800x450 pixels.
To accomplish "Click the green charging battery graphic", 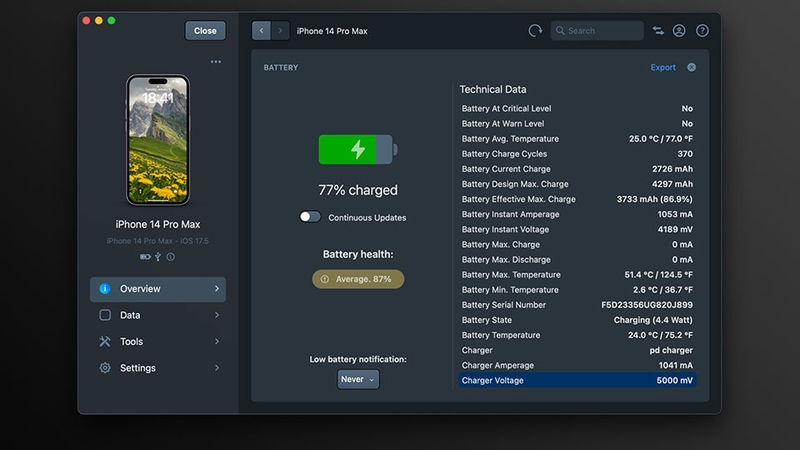I will coord(358,149).
